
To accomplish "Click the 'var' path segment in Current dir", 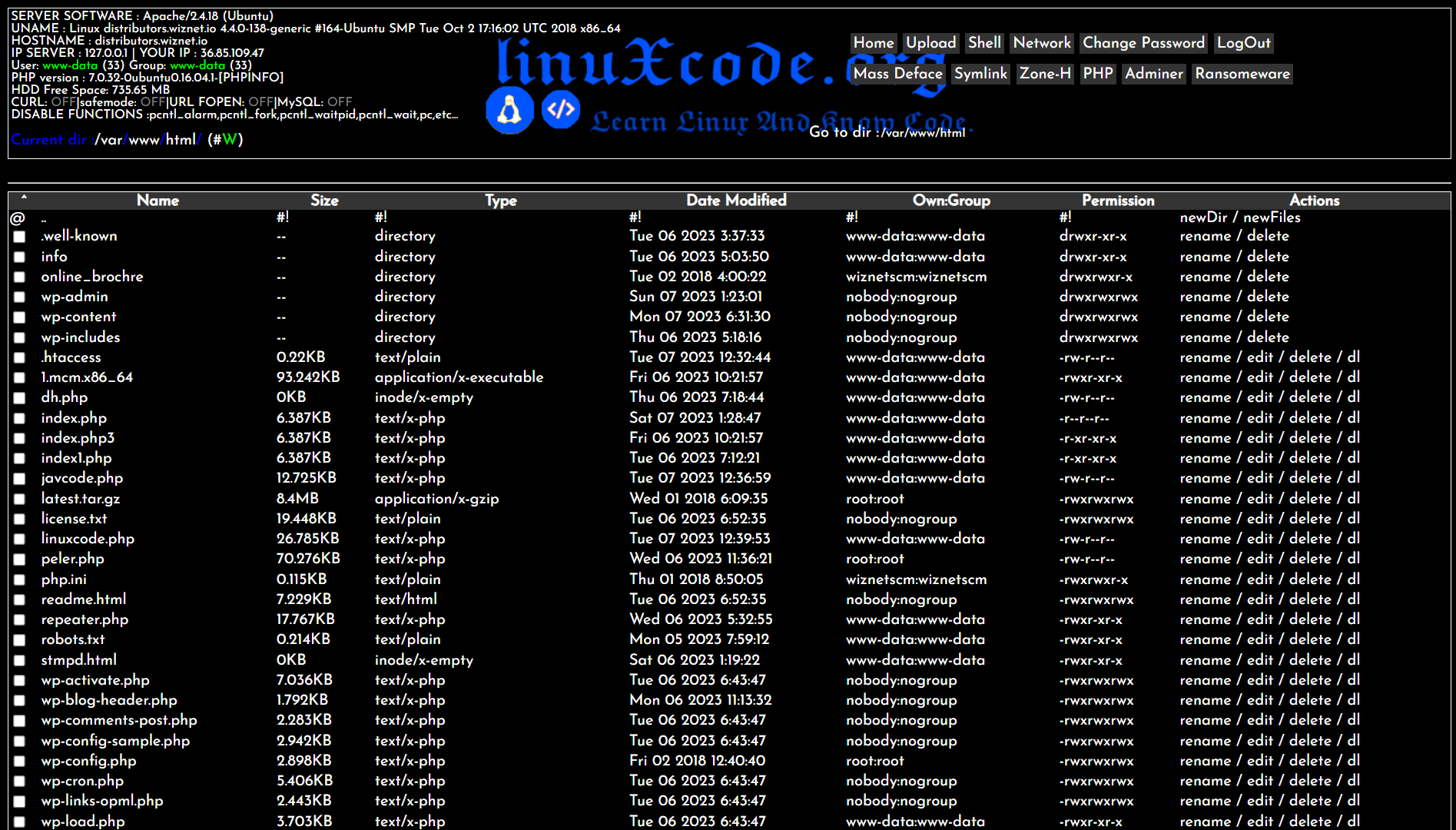I will [x=111, y=140].
